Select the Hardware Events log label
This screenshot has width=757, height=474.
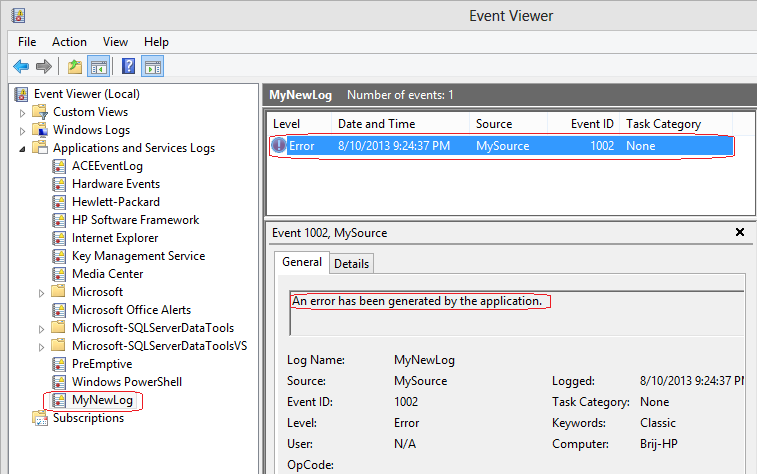(x=116, y=184)
